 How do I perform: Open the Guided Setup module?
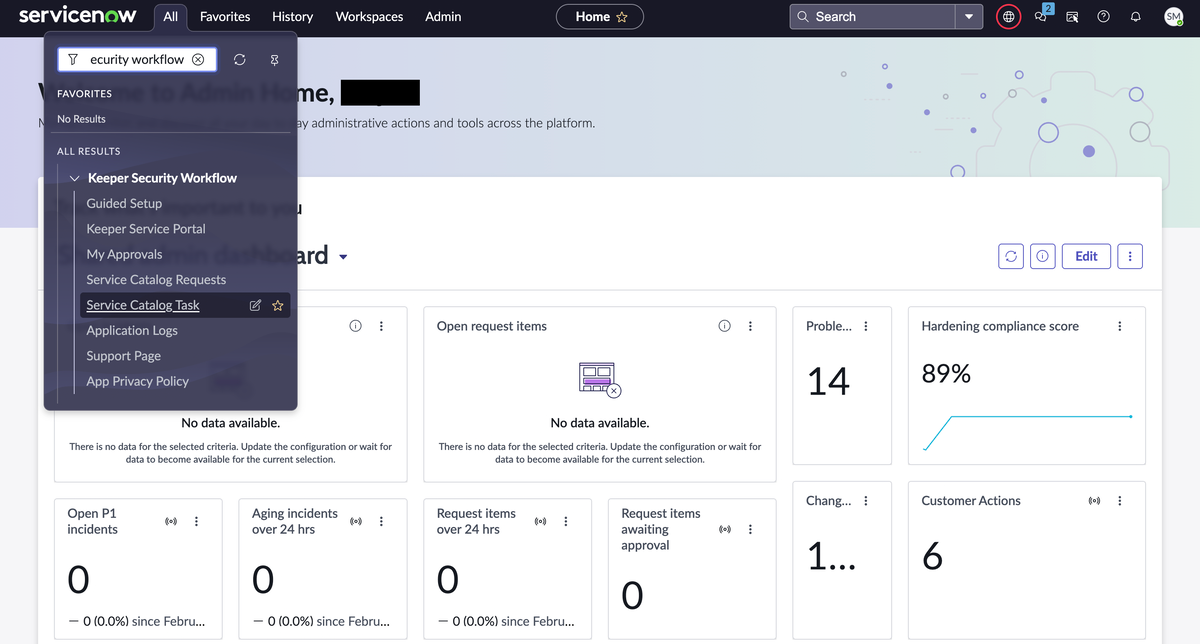coord(124,203)
